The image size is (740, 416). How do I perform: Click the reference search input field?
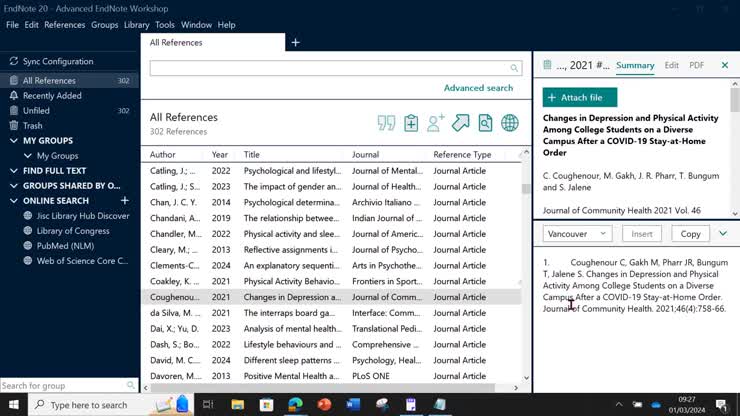click(330, 68)
